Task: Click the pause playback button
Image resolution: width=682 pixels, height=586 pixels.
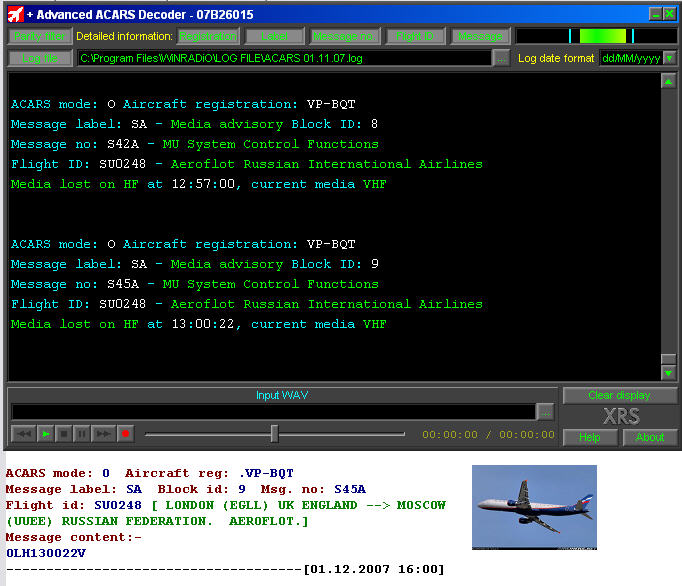Action: point(81,434)
